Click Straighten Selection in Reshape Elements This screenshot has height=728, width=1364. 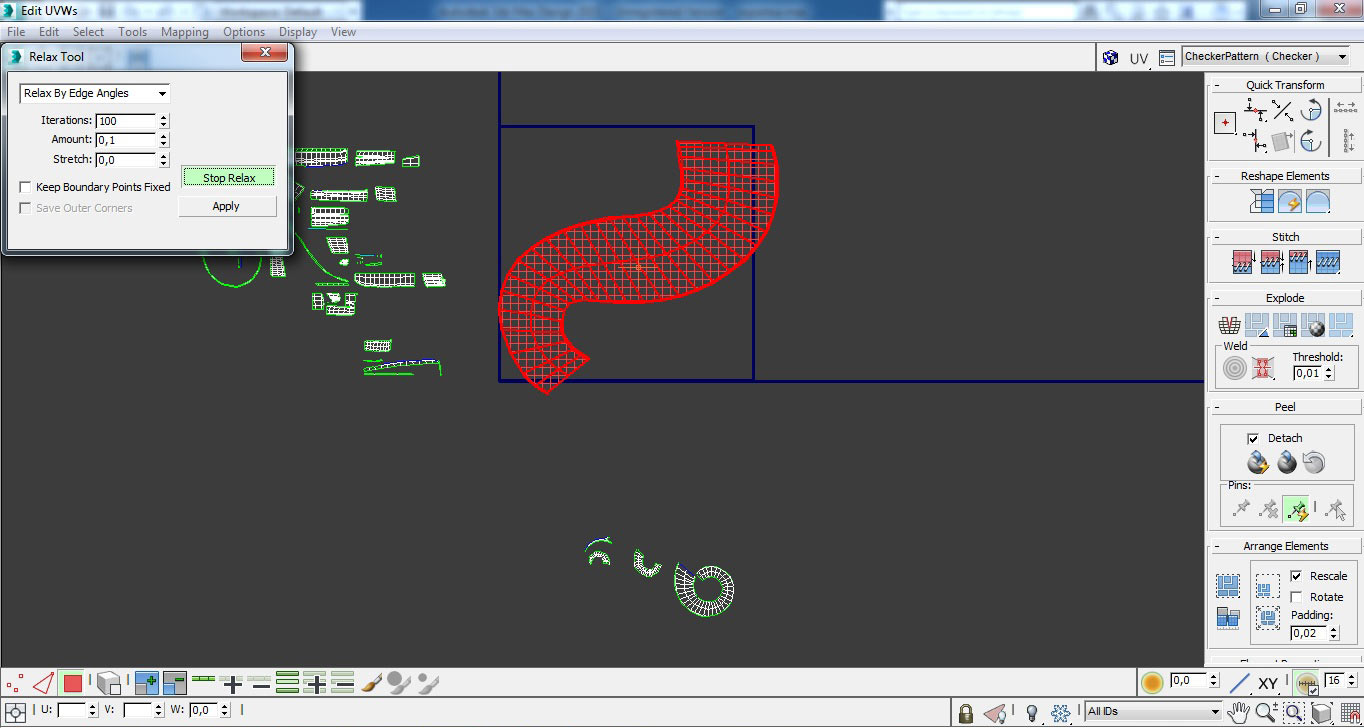click(x=1261, y=202)
